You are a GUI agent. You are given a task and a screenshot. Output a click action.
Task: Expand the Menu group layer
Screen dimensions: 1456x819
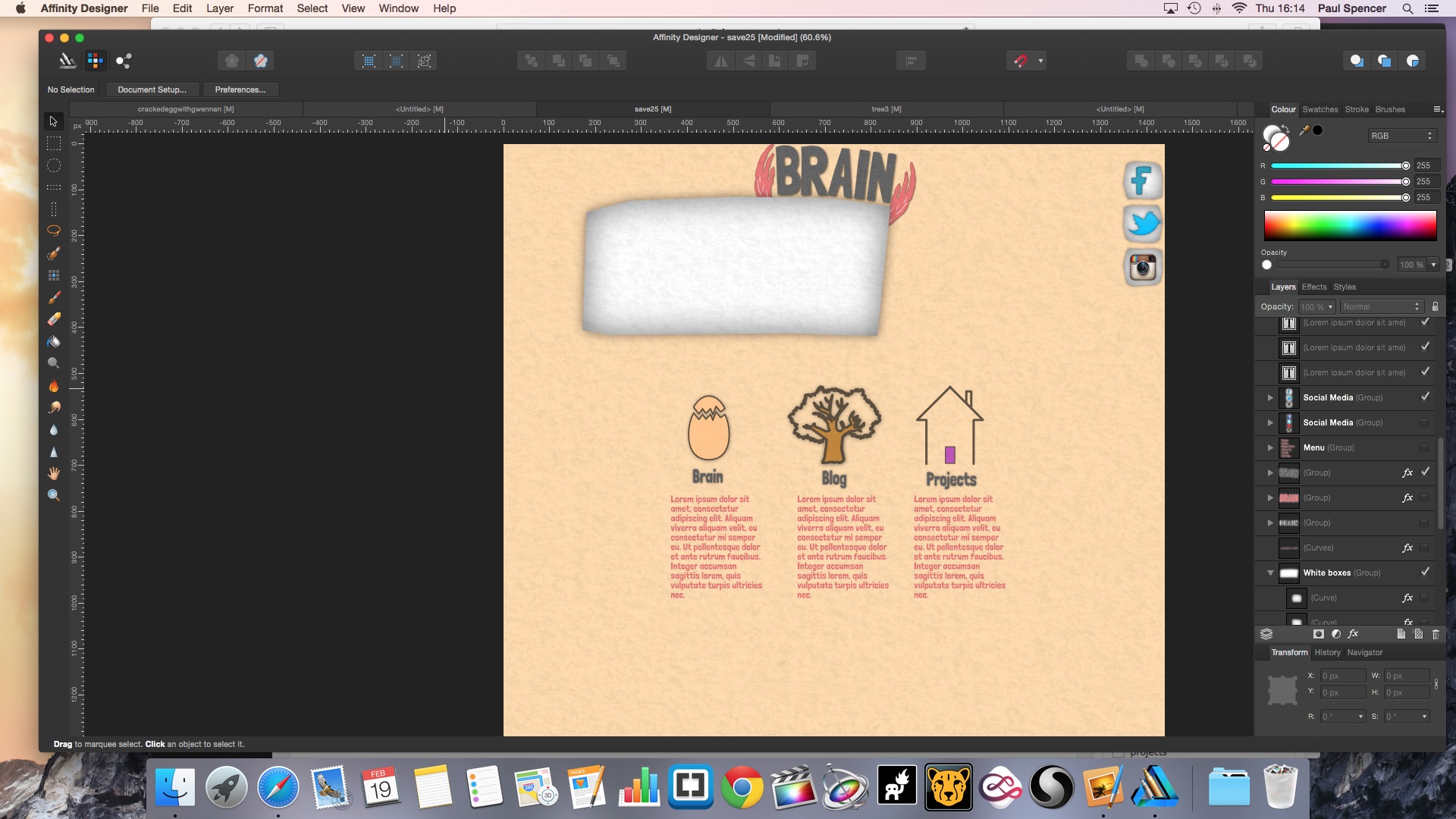coord(1270,447)
